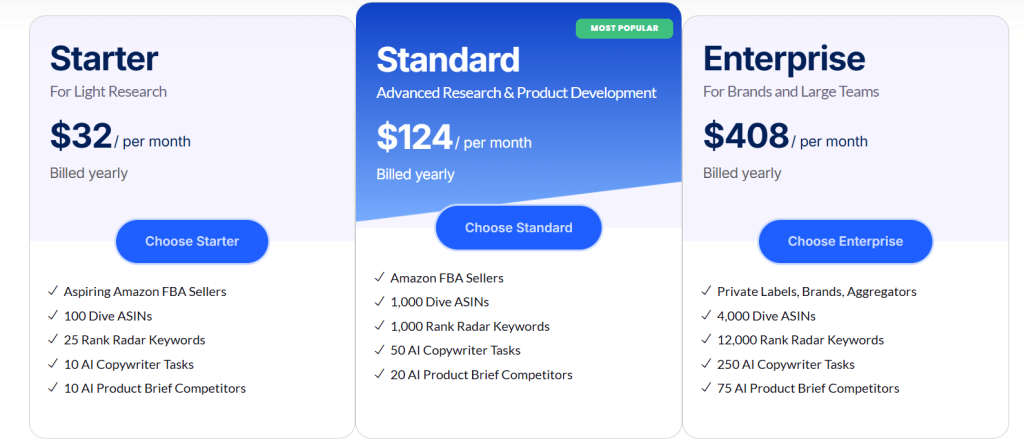Click the Choose Starter button
Screen dimensions: 1024x445
pos(192,241)
